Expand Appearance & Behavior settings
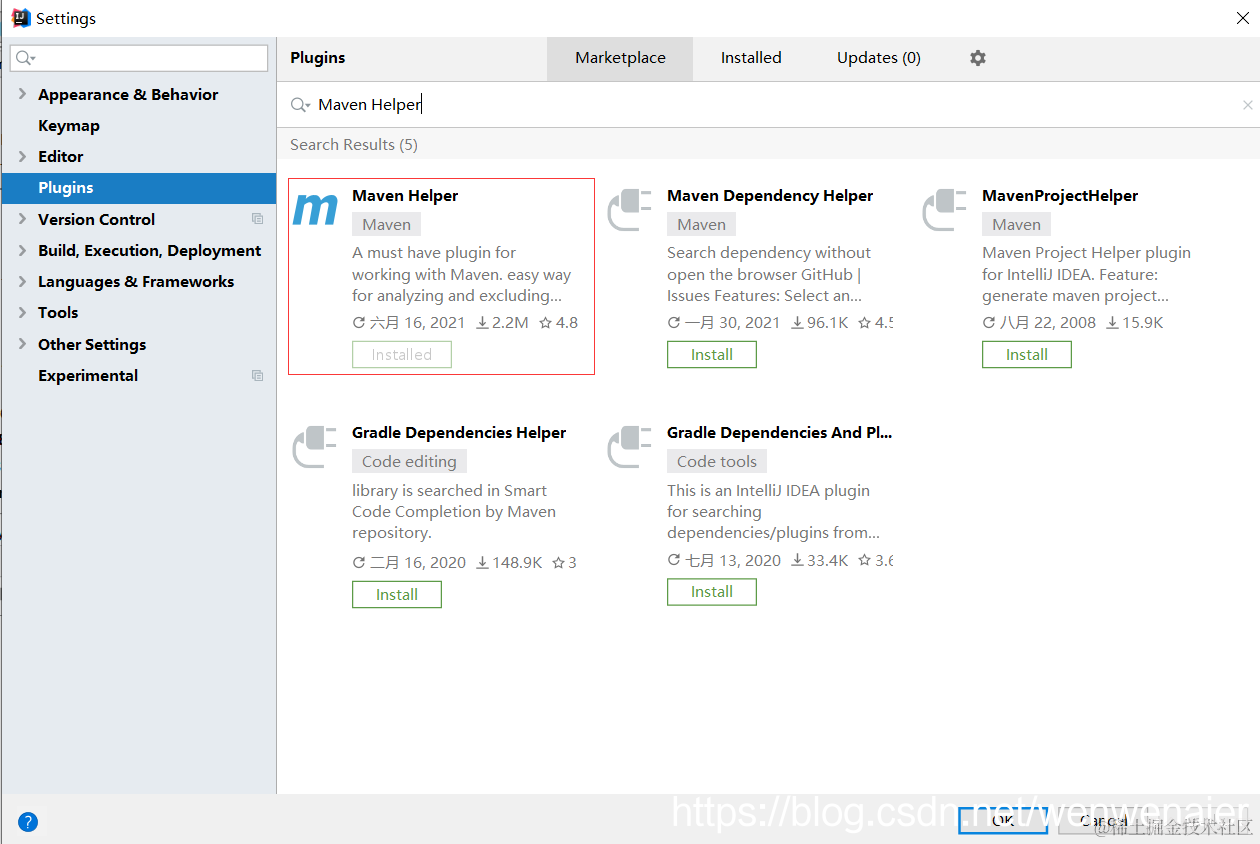 (22, 94)
